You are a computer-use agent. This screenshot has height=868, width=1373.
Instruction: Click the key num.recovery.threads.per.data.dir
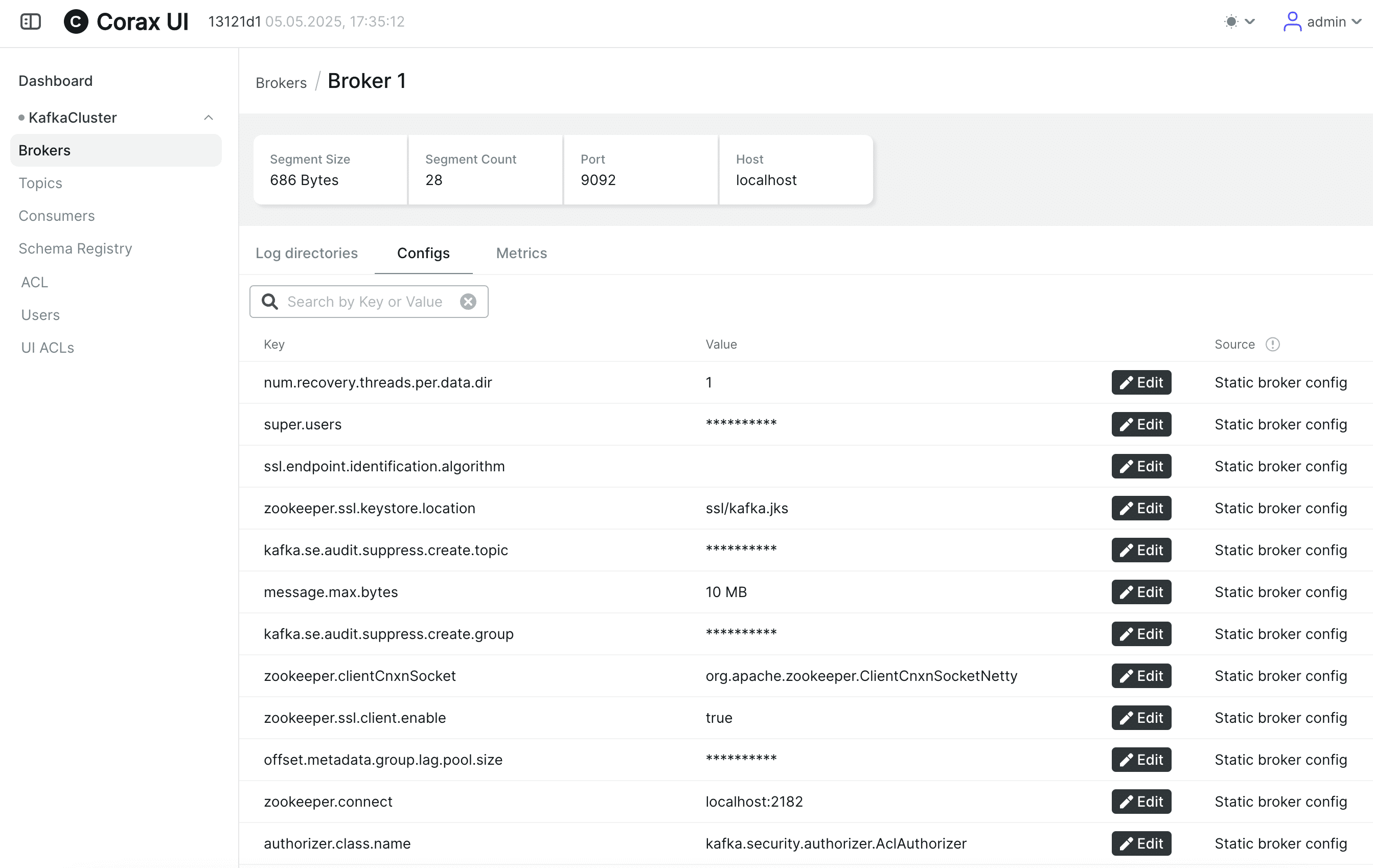click(x=377, y=383)
